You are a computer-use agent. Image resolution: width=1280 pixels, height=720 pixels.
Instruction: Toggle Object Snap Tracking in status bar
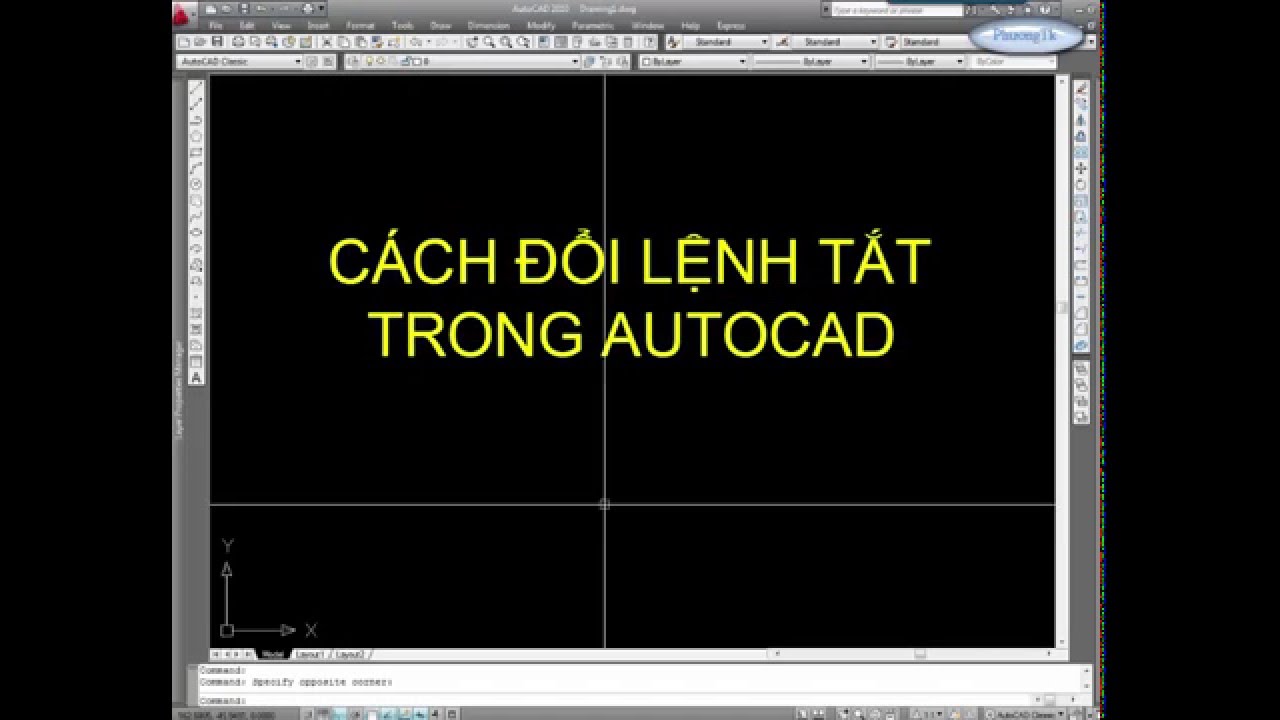point(388,714)
